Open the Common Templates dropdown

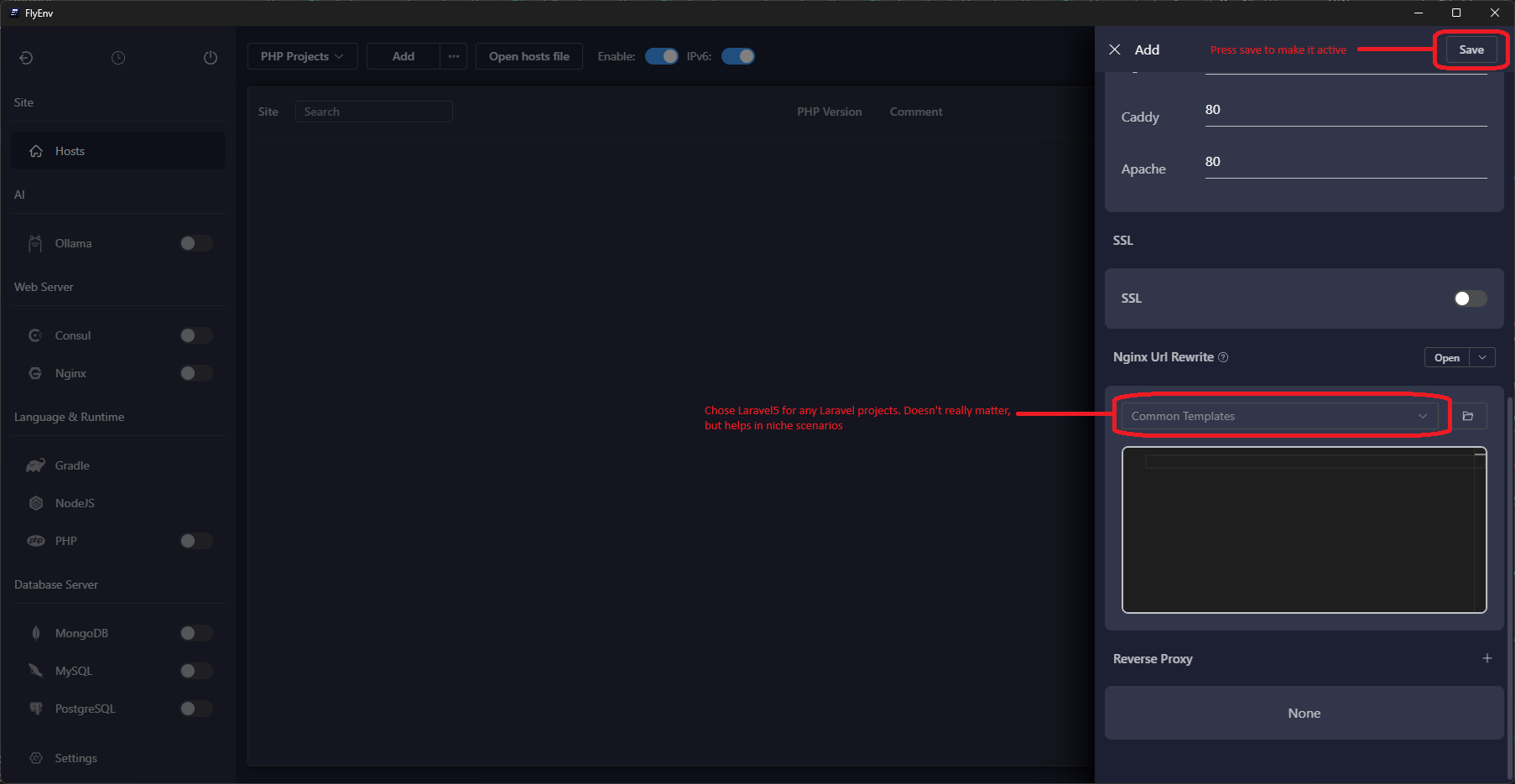[1278, 416]
